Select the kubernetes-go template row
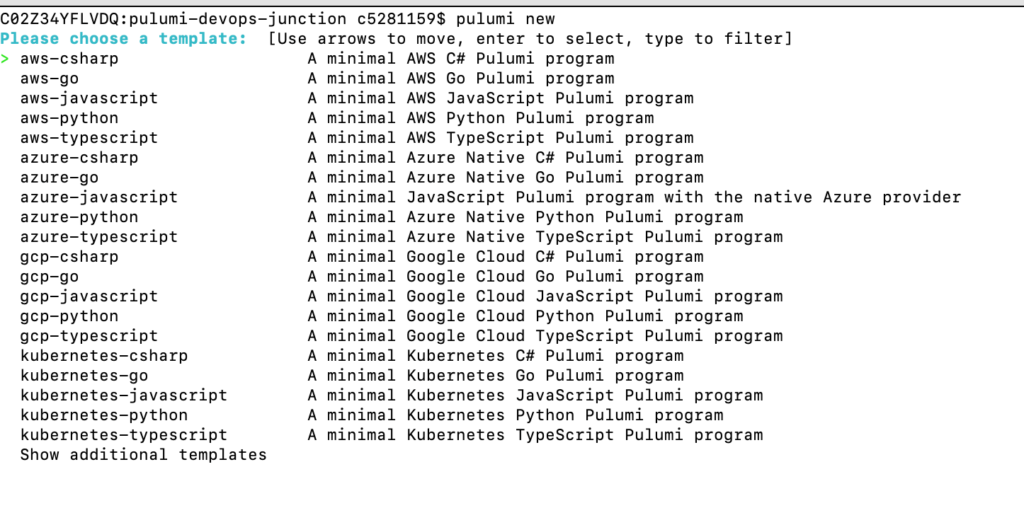This screenshot has height=508, width=1024. [x=351, y=376]
